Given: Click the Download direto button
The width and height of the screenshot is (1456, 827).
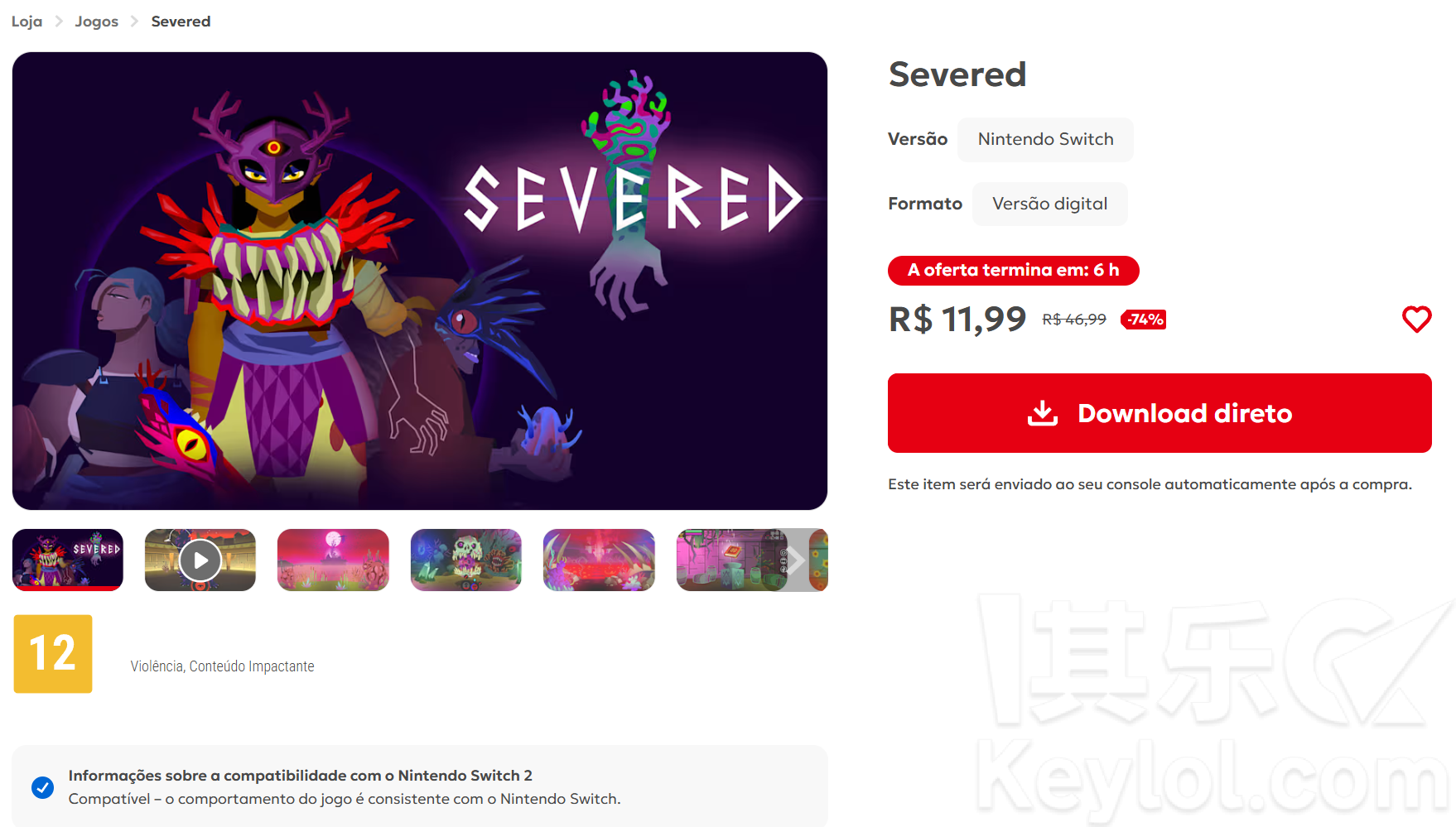Looking at the screenshot, I should (1159, 413).
